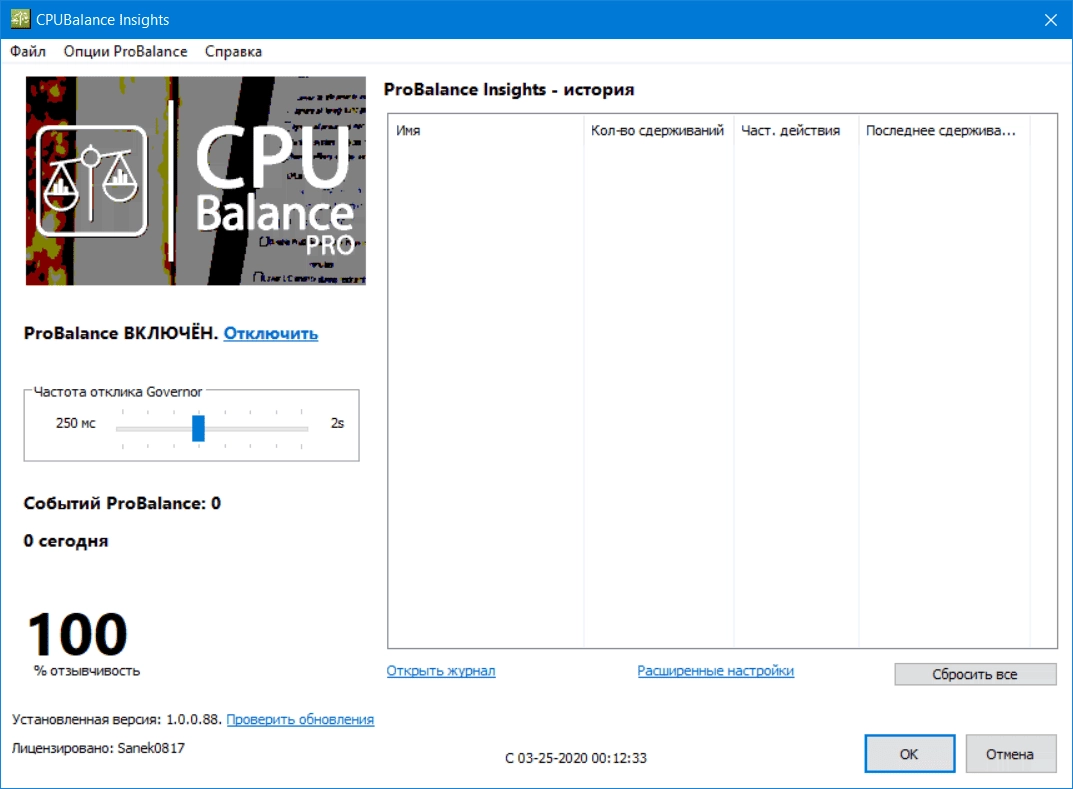Screen dimensions: 1073x789
Task: Sort by Последнее сдержива... column header
Action: pyautogui.click(x=944, y=130)
